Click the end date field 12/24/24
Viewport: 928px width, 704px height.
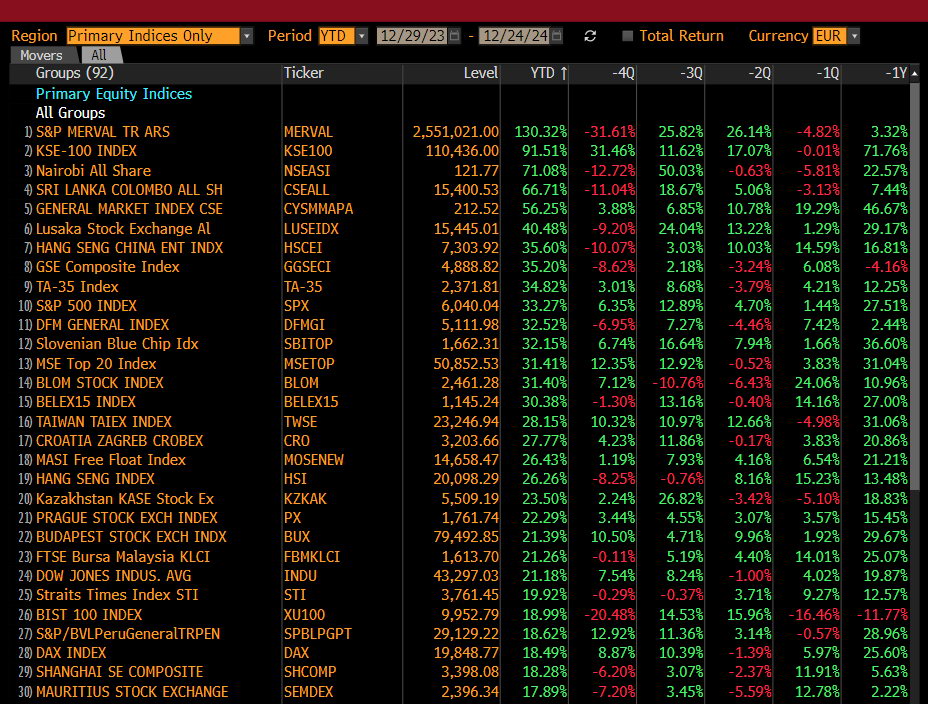click(x=515, y=36)
